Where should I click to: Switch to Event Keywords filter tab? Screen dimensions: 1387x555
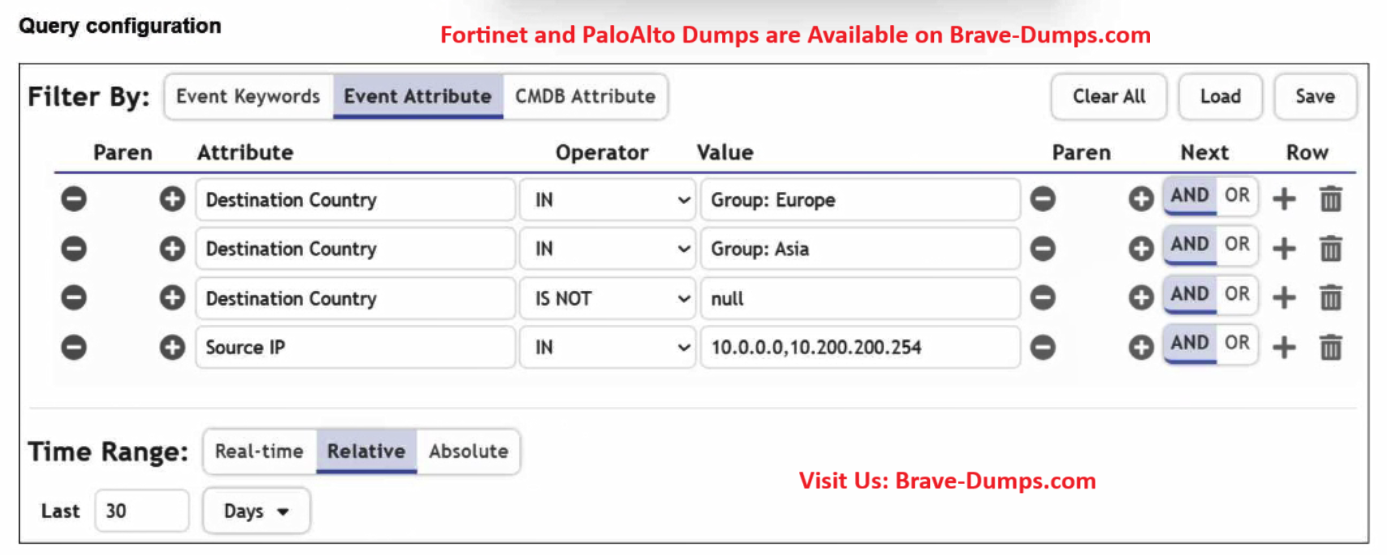click(x=248, y=97)
